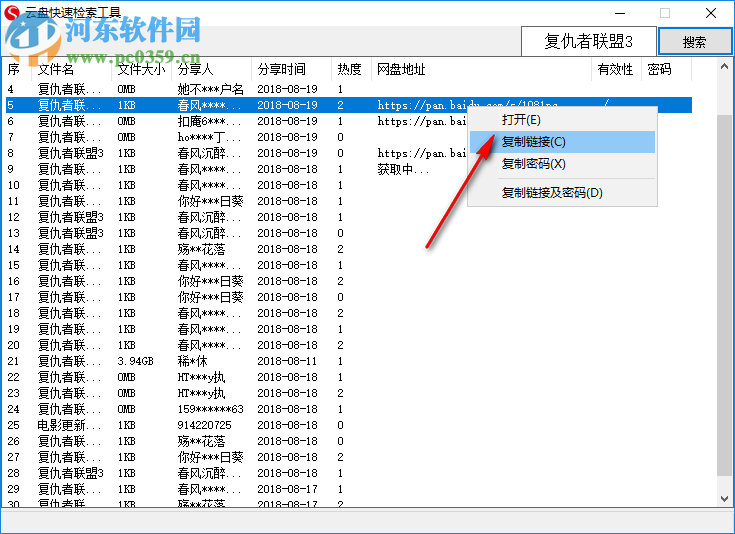Minimize the window
Image resolution: width=735 pixels, height=534 pixels.
tap(620, 13)
